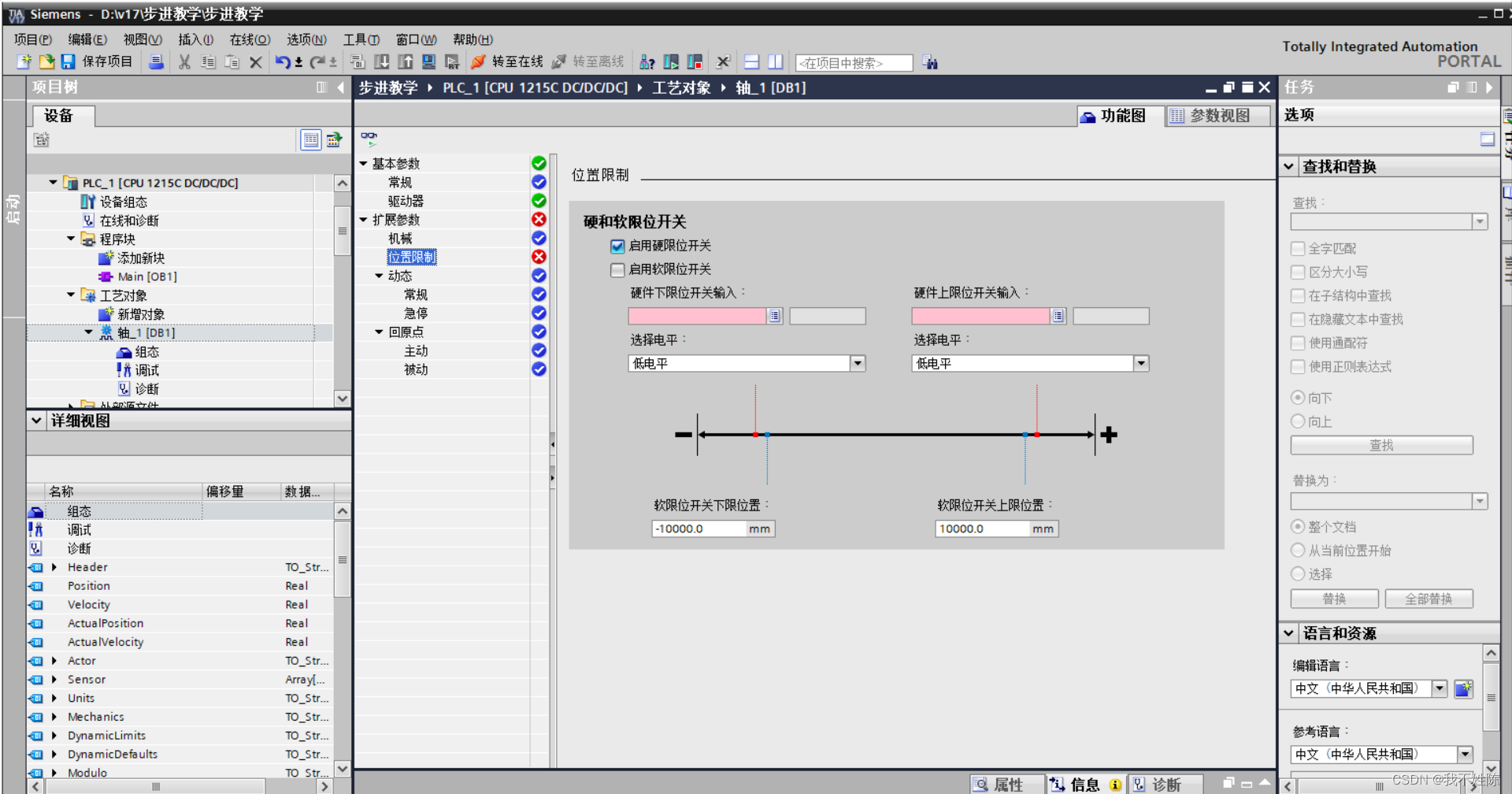Click the 在项目中搜索 search field
The width and height of the screenshot is (1512, 794).
coord(854,63)
